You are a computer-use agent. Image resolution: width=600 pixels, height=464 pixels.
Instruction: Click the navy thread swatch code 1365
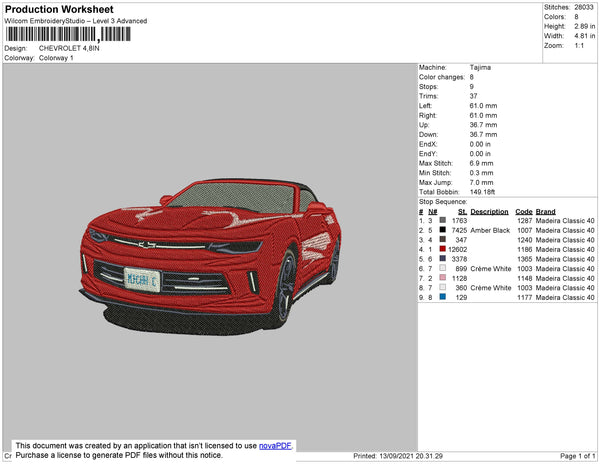pyautogui.click(x=442, y=259)
